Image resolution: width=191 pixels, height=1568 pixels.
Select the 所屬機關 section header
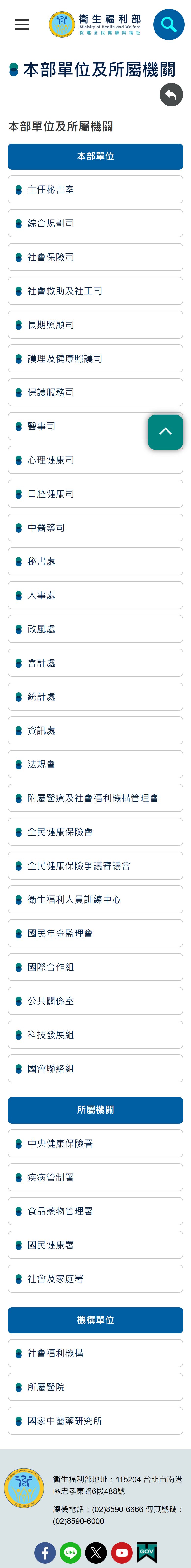[x=95, y=1110]
